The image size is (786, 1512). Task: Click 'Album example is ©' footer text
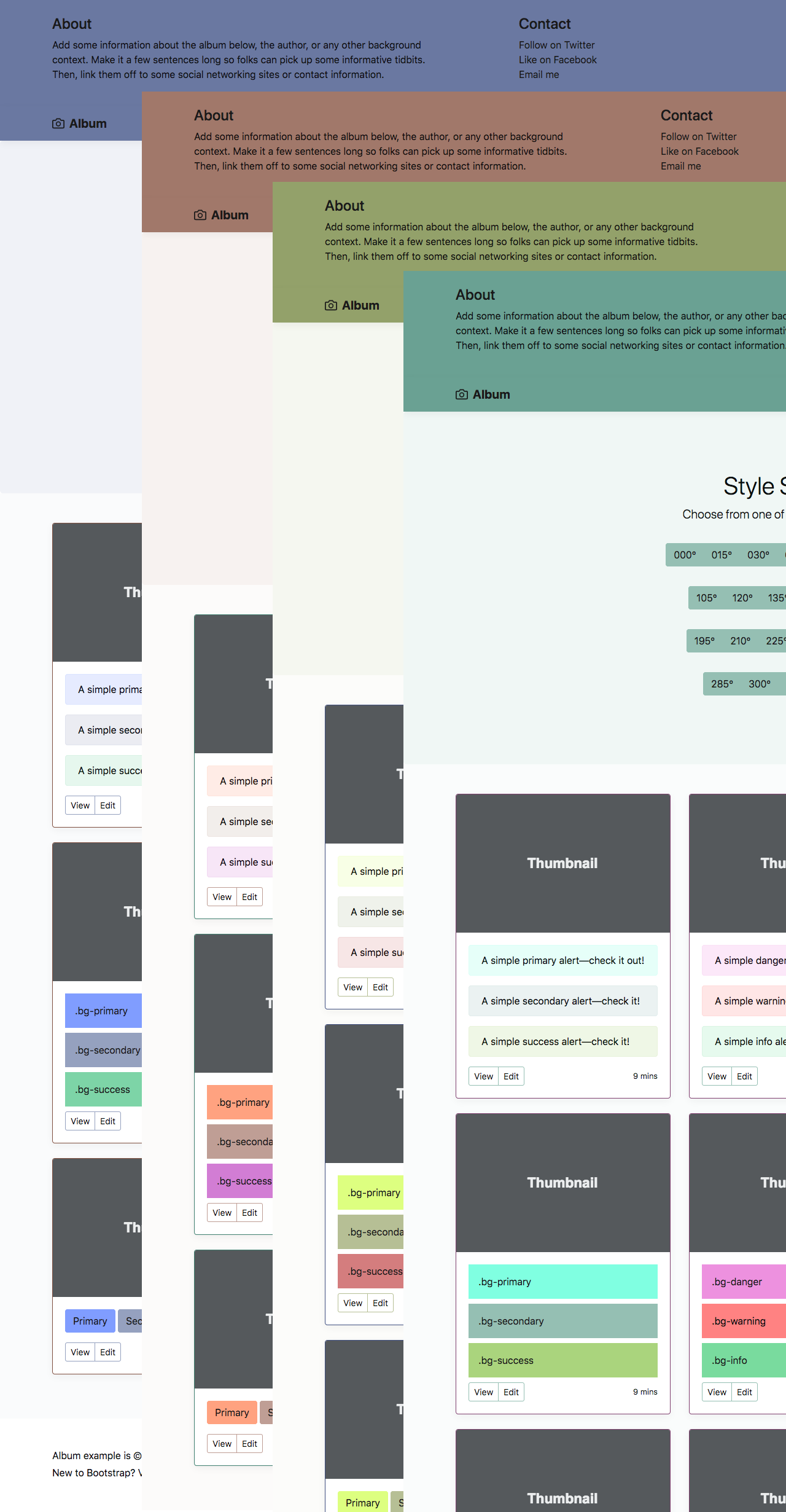pyautogui.click(x=97, y=1455)
